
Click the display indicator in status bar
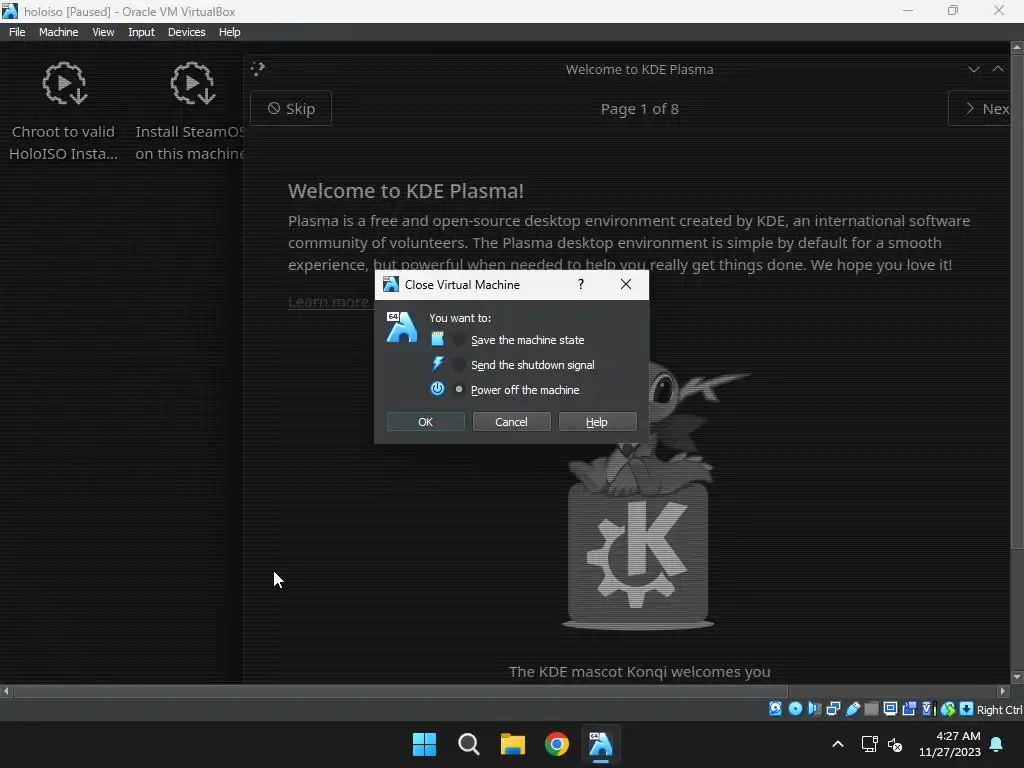[x=890, y=709]
